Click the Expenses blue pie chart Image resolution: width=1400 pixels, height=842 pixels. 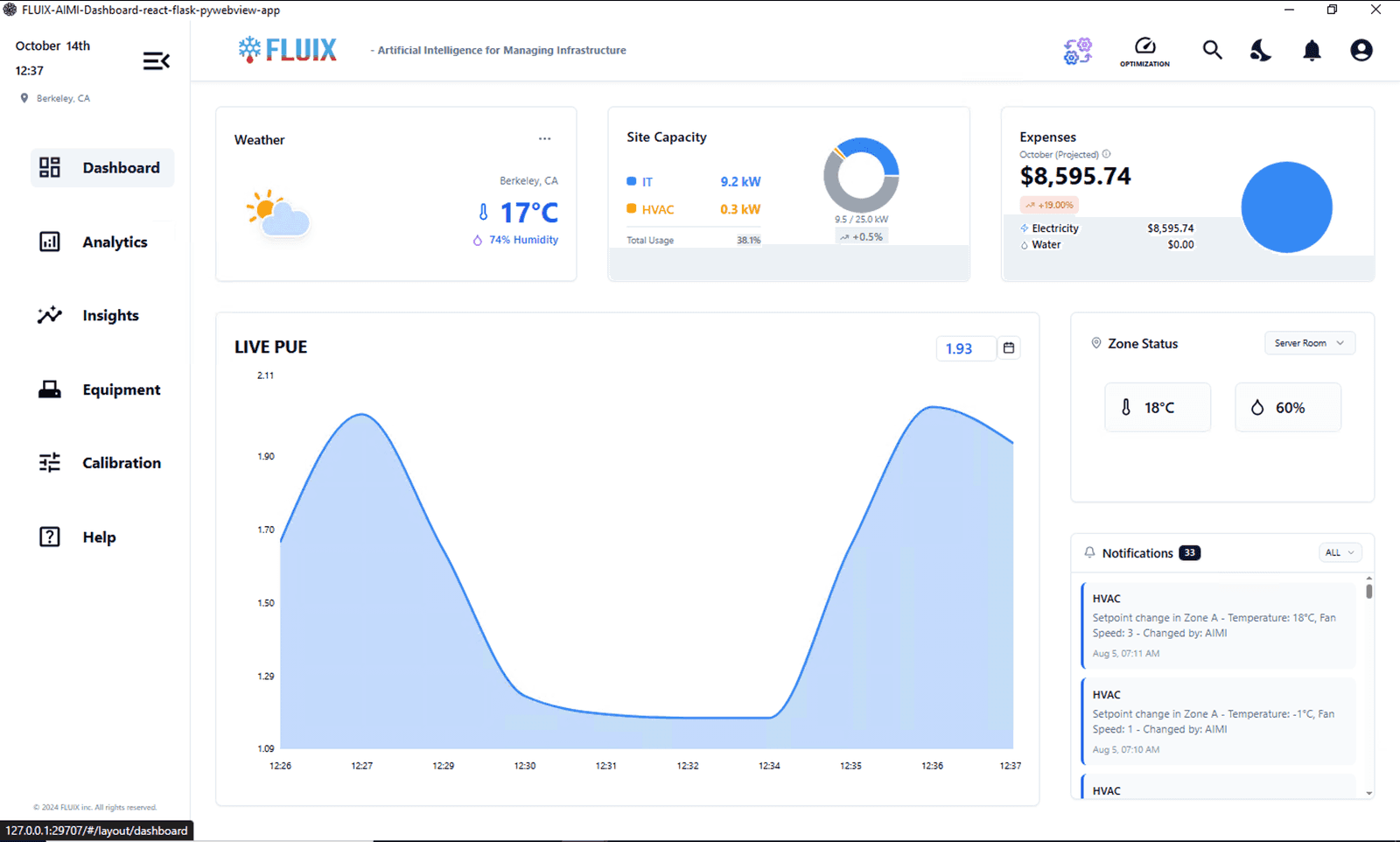click(1286, 207)
